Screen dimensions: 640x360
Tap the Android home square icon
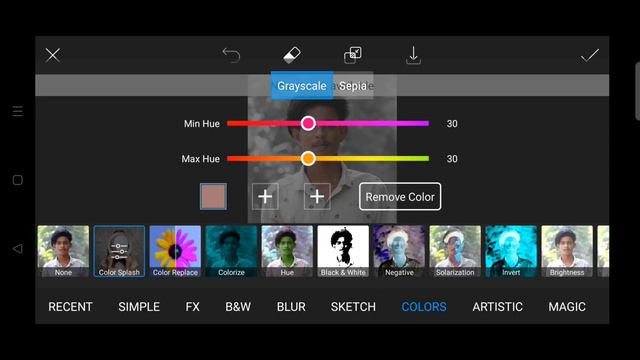coord(18,180)
